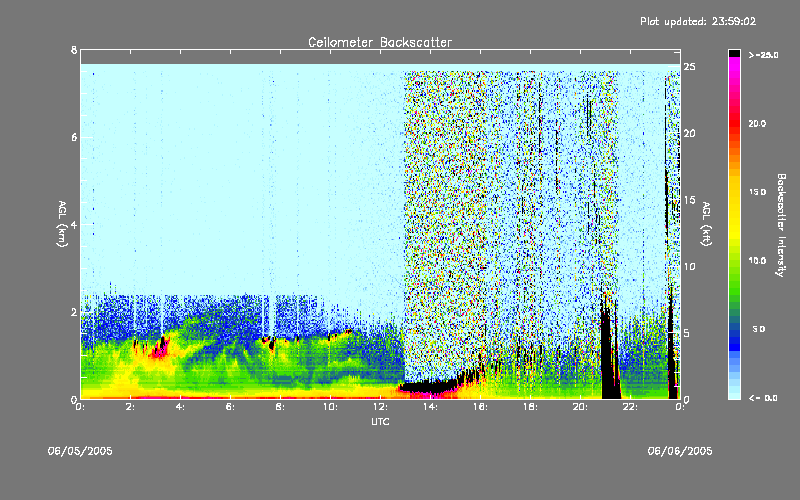Select the "AGL (km)" left axis label

tap(62, 224)
